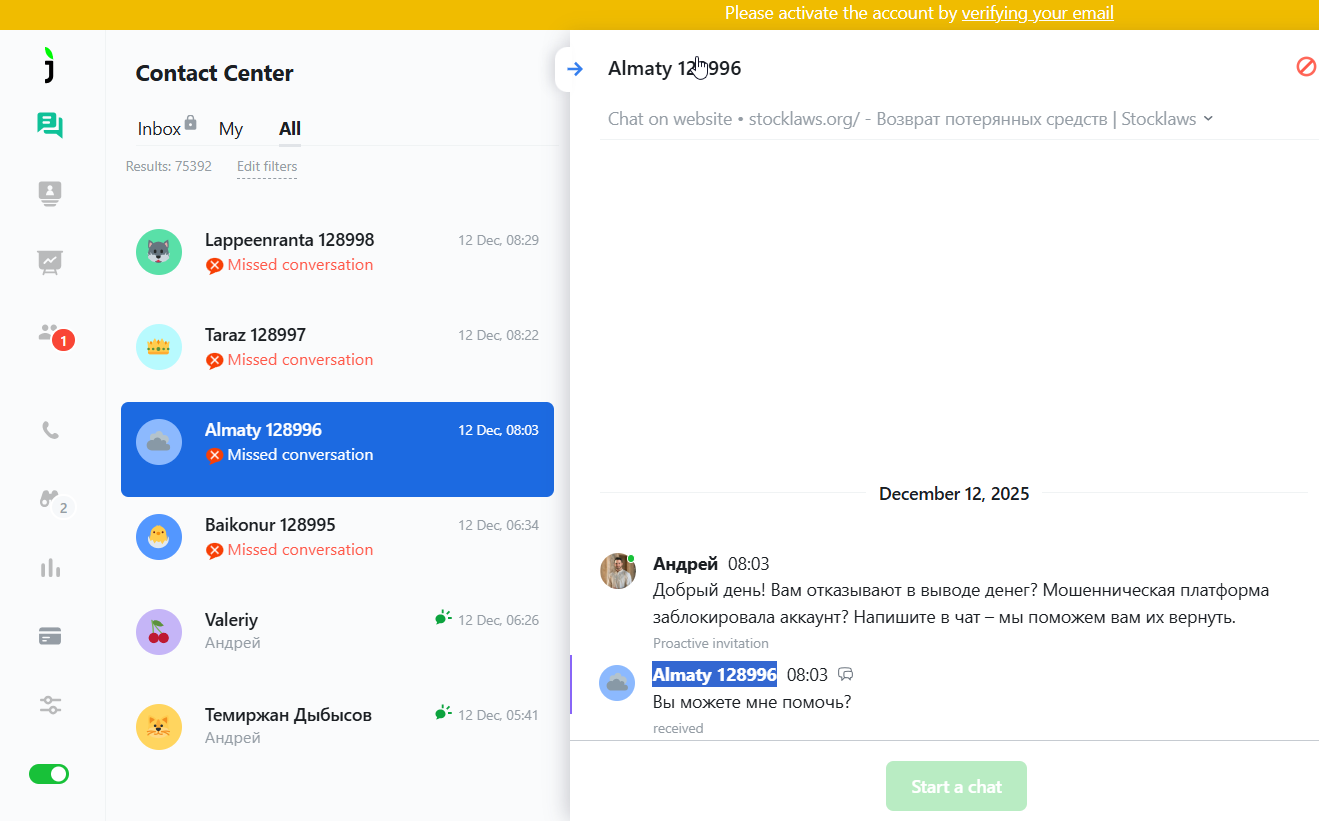The height and width of the screenshot is (821, 1319).
Task: Click the "Lappeenranta 128998" conversation name
Action: pos(289,240)
